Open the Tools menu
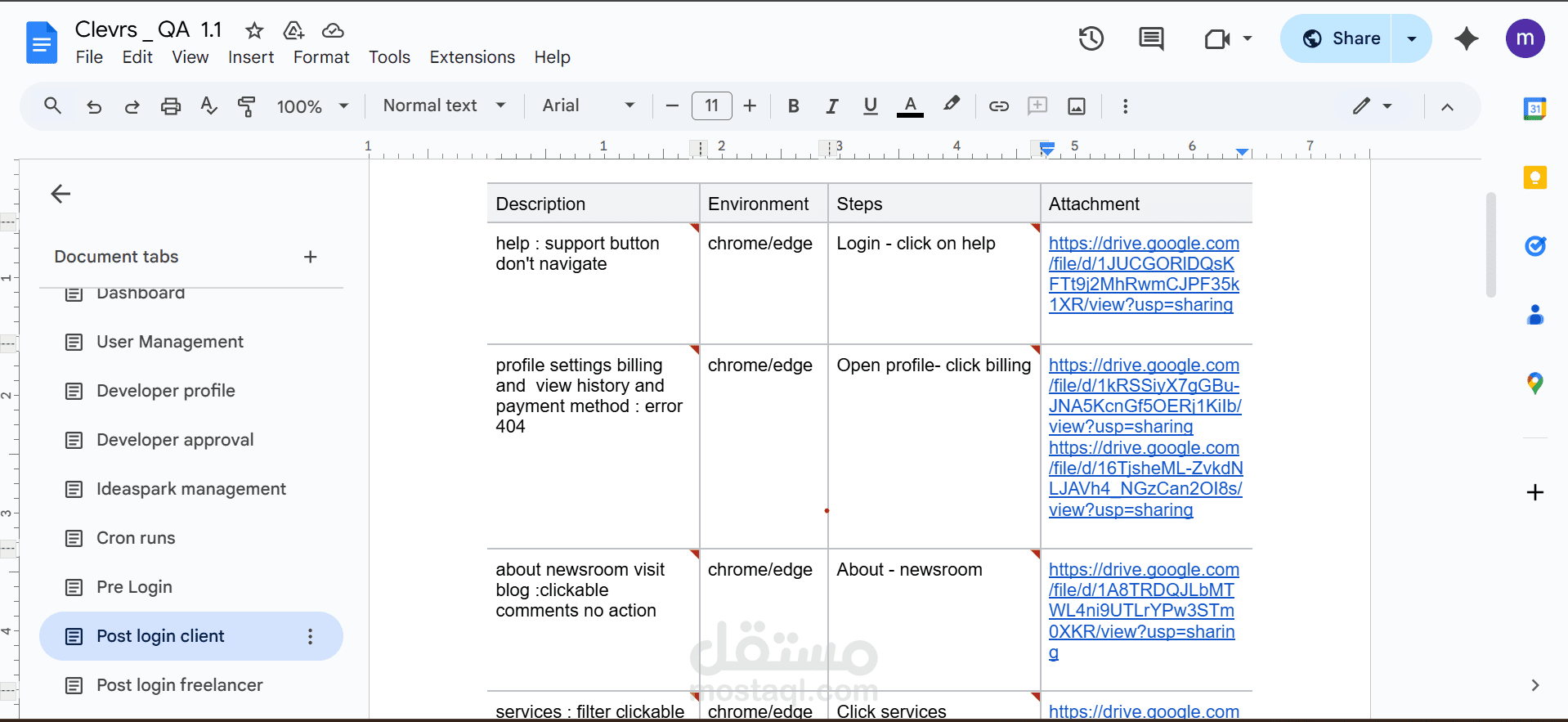This screenshot has height=722, width=1568. click(389, 57)
